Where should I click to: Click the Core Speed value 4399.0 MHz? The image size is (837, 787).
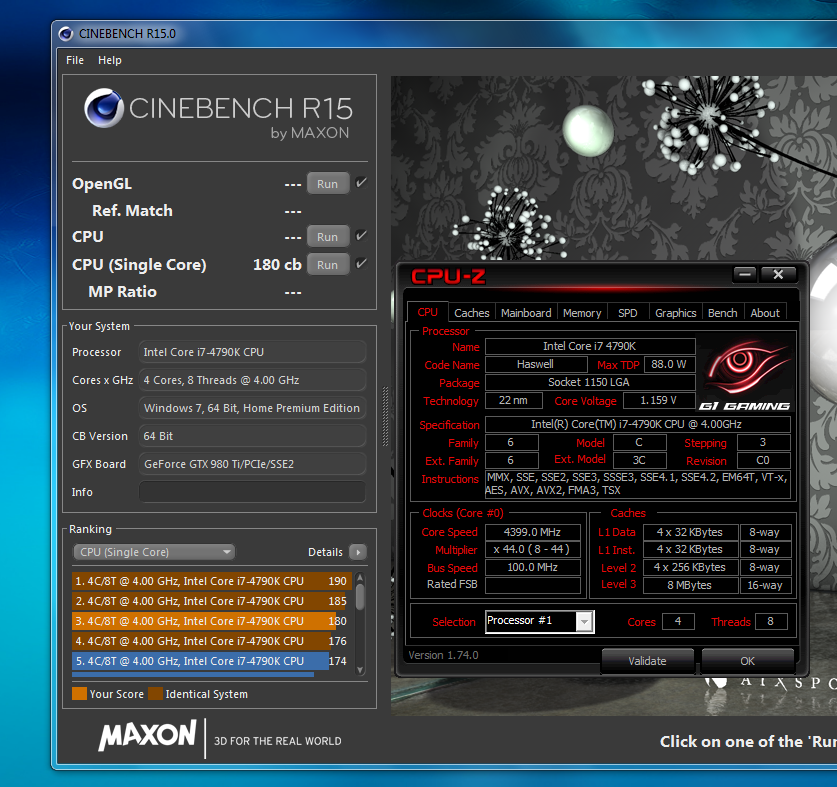(x=532, y=532)
